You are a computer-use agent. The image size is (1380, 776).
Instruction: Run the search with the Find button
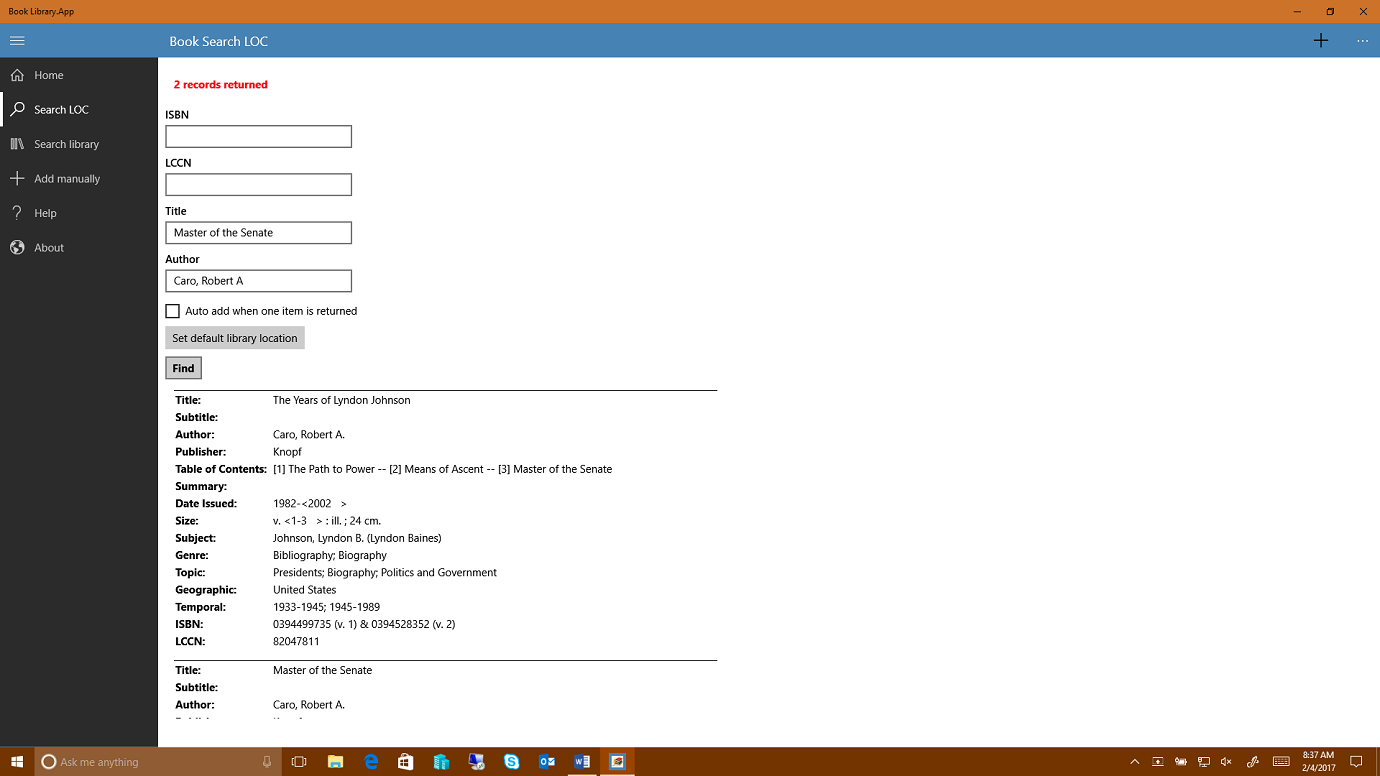[183, 368]
